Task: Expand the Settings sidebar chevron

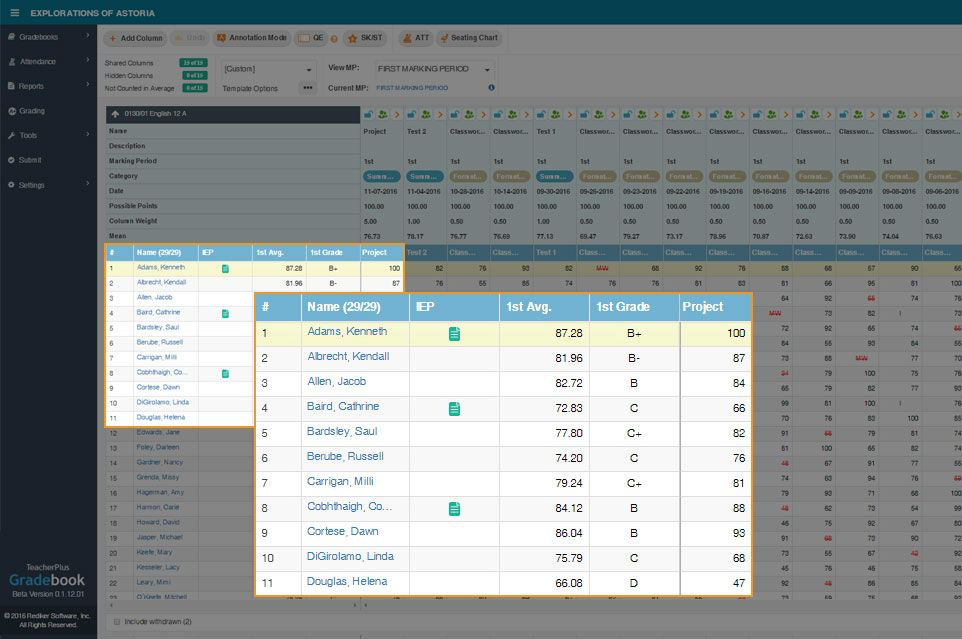Action: [88, 183]
